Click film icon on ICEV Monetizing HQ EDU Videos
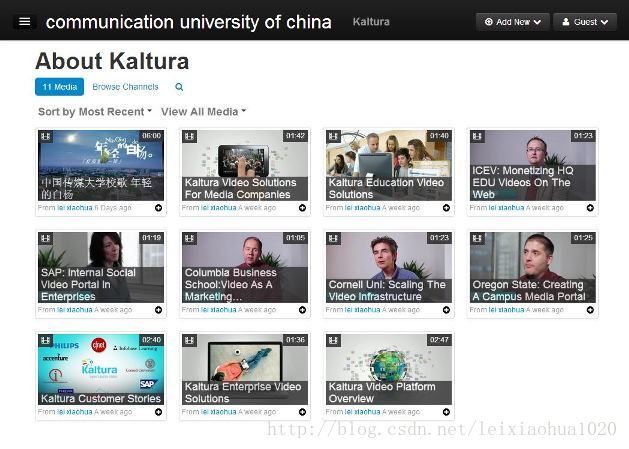 [x=477, y=137]
